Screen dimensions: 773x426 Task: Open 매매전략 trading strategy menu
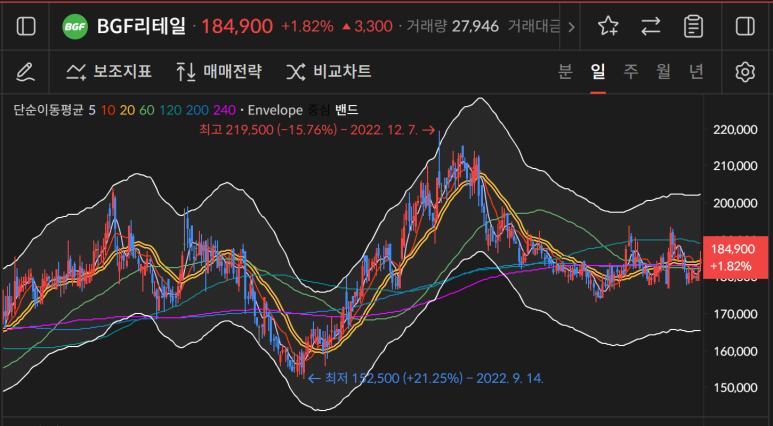(x=218, y=72)
